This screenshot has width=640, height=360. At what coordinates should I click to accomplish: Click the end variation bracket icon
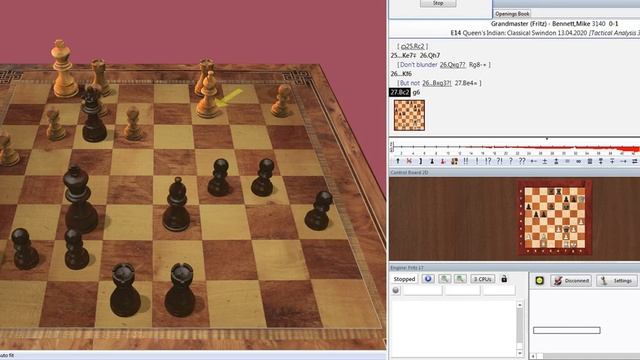tap(420, 161)
